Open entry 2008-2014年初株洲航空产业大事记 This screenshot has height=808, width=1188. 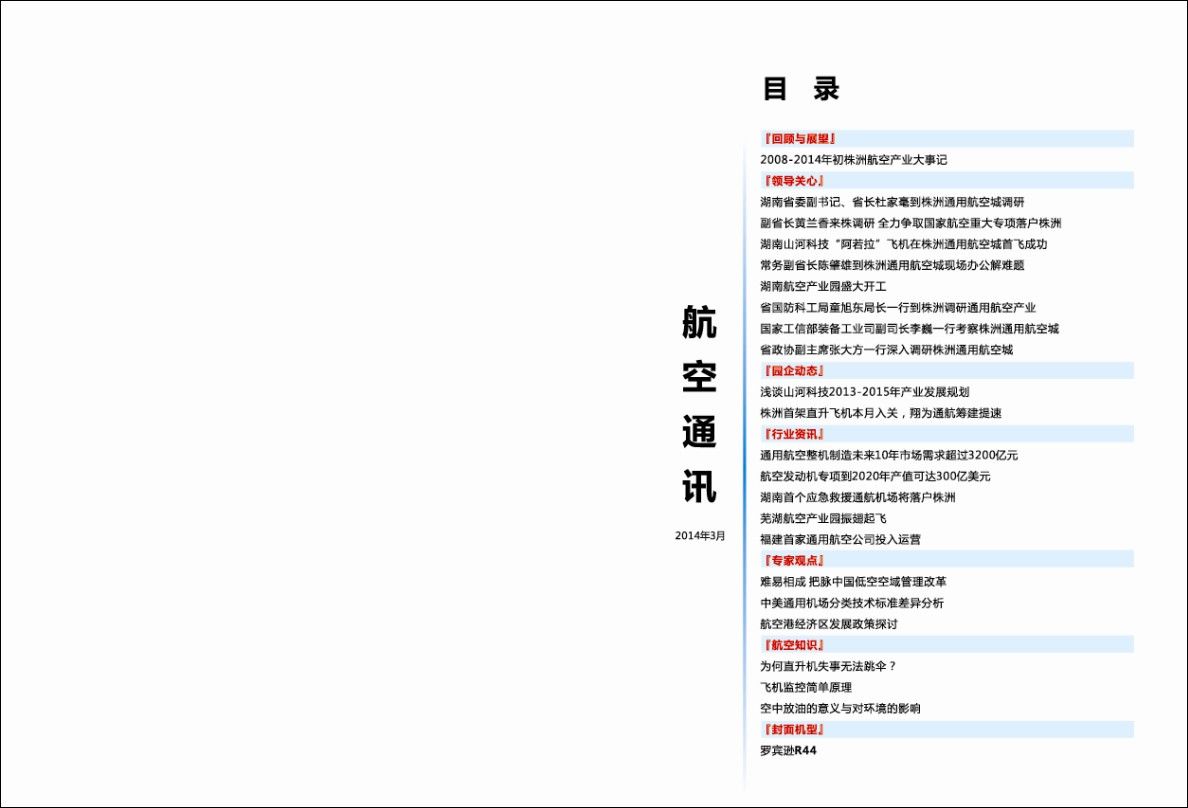[x=853, y=160]
